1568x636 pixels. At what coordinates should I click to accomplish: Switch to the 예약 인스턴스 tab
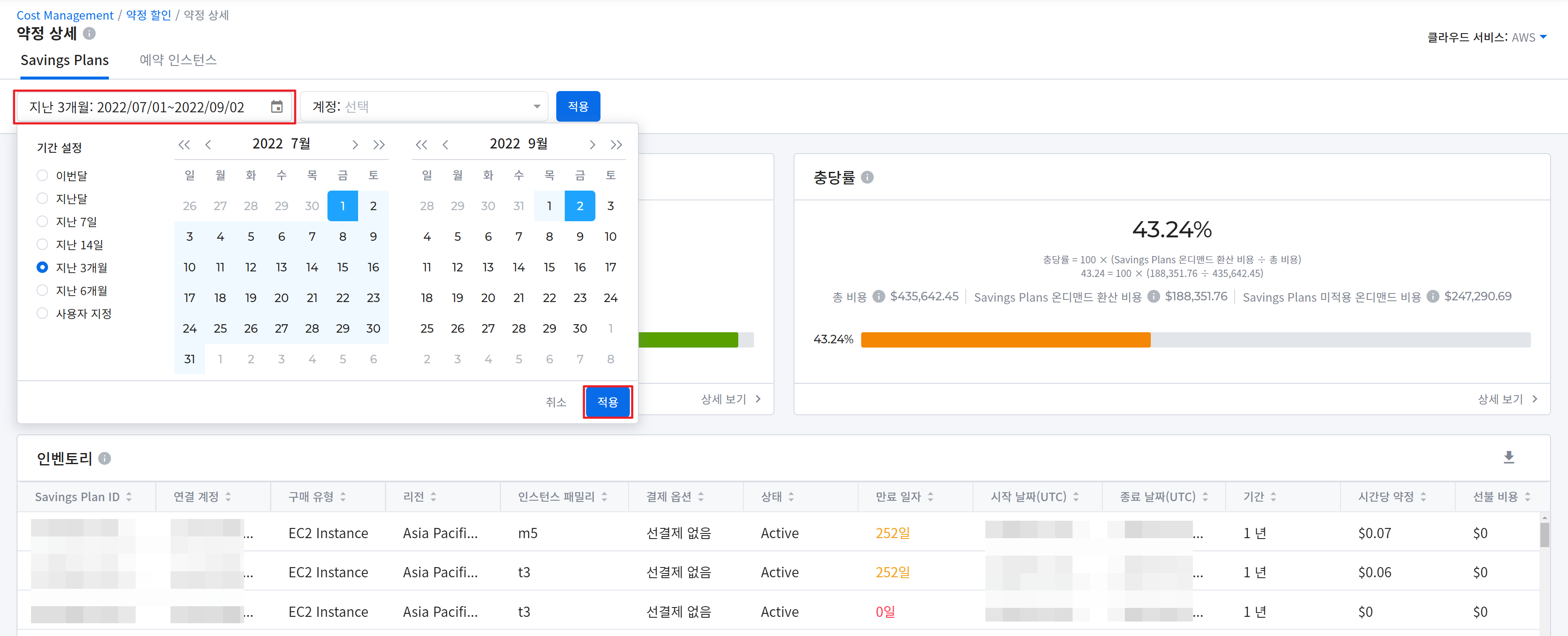click(x=178, y=60)
